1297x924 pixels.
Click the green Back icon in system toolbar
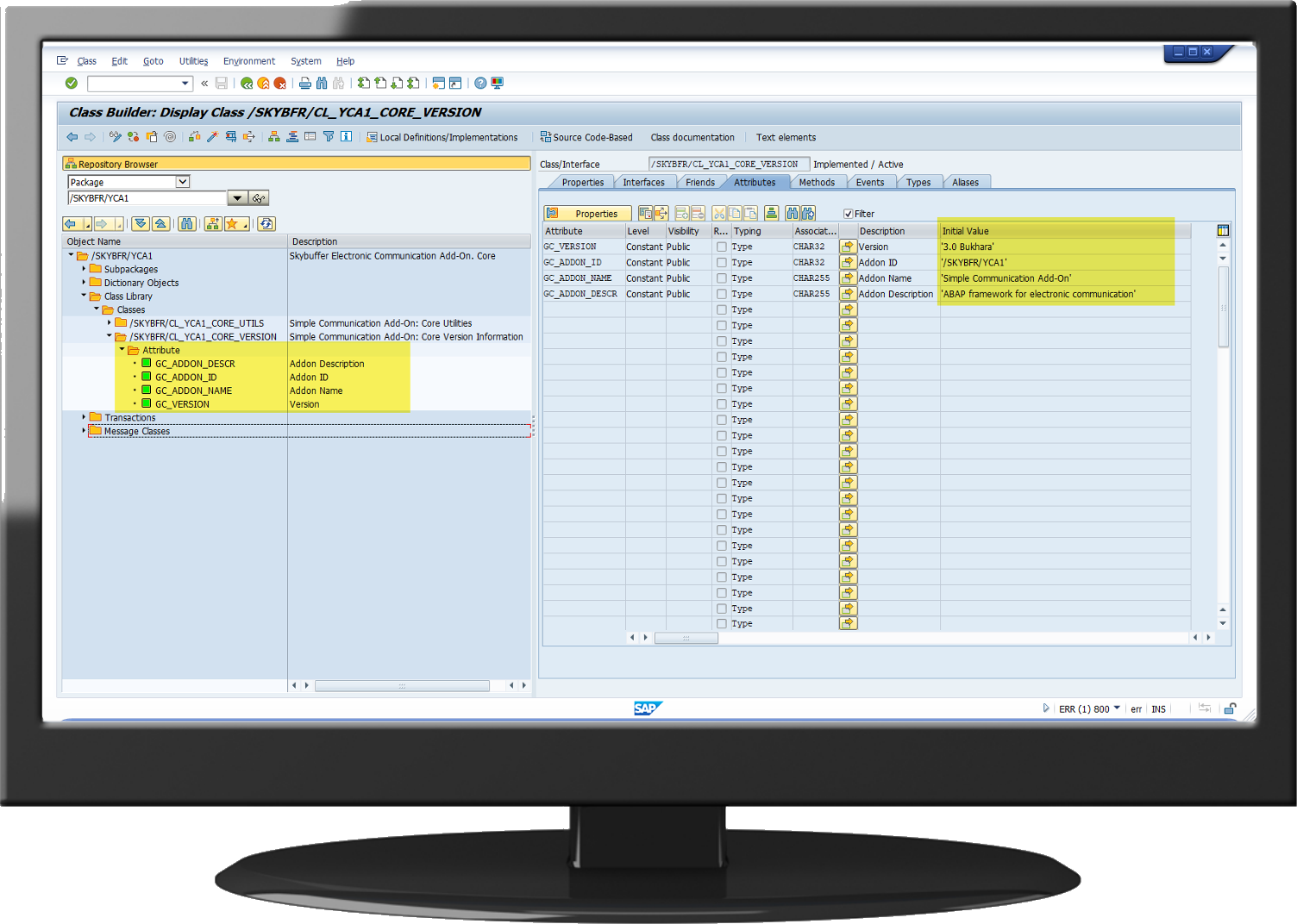coord(247,84)
